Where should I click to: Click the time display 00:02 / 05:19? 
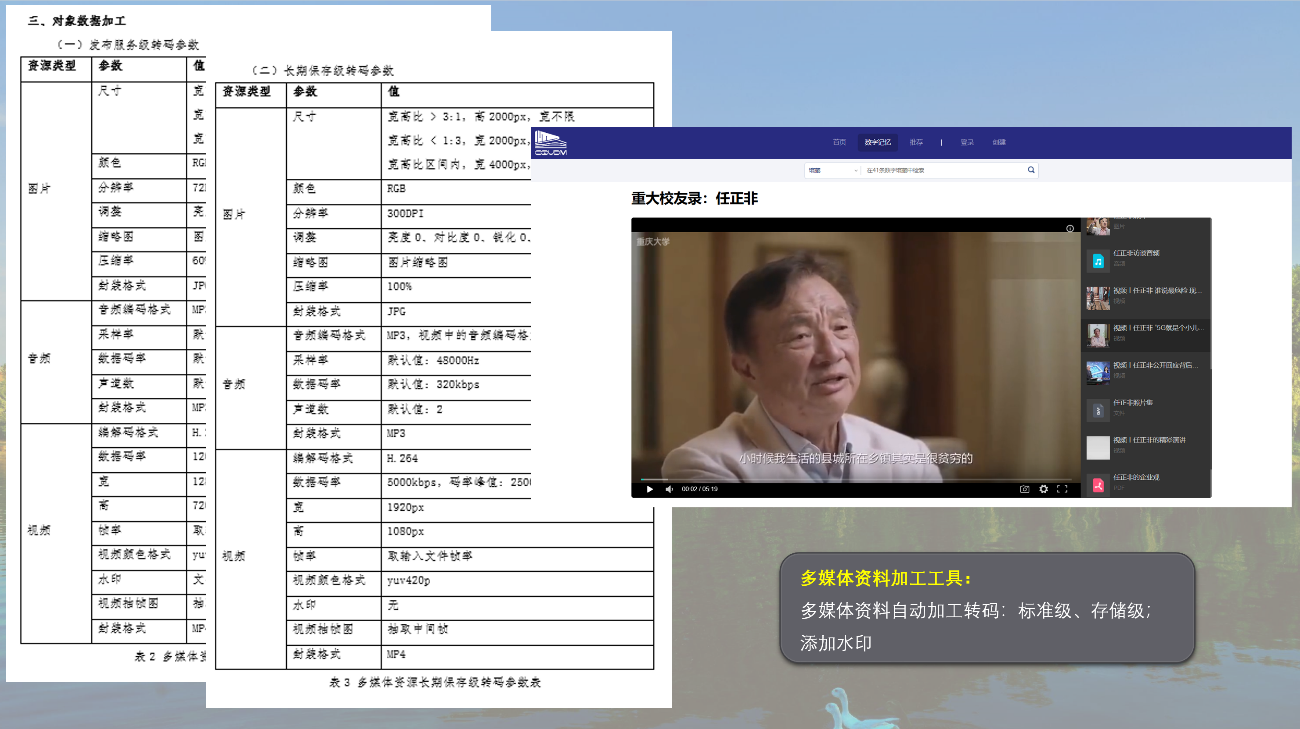700,489
